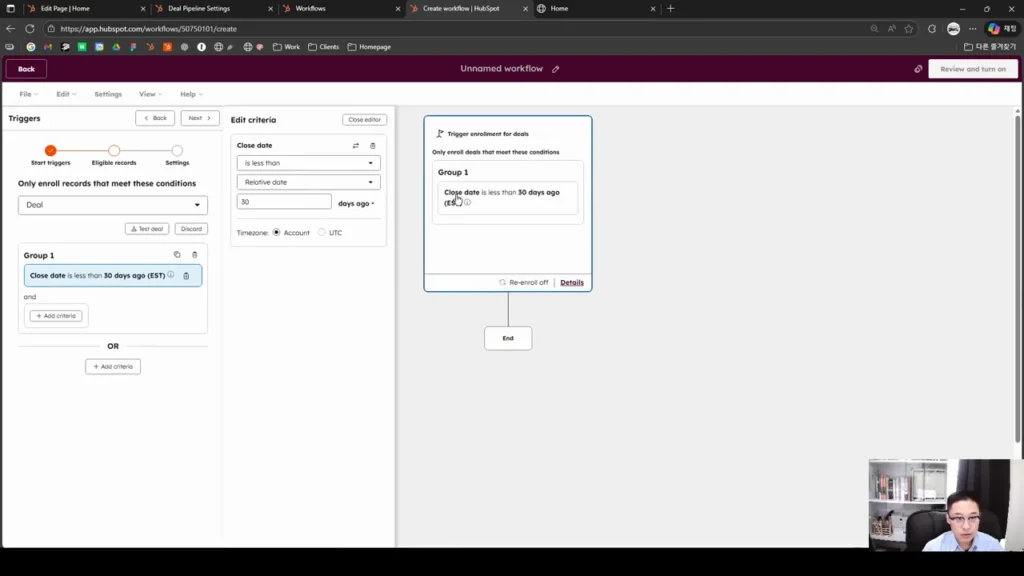
Task: Open the Deal object type dropdown
Action: coord(113,205)
